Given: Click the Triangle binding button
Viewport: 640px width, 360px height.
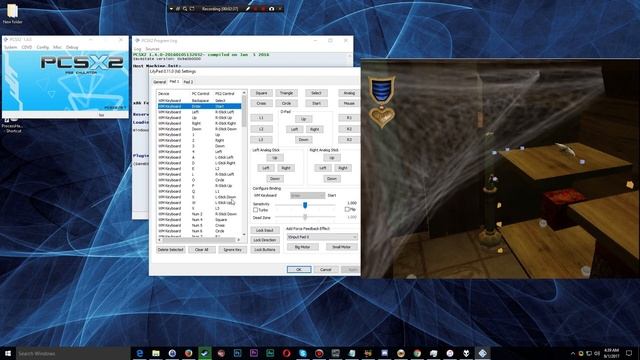Looking at the screenshot, I should tap(287, 93).
